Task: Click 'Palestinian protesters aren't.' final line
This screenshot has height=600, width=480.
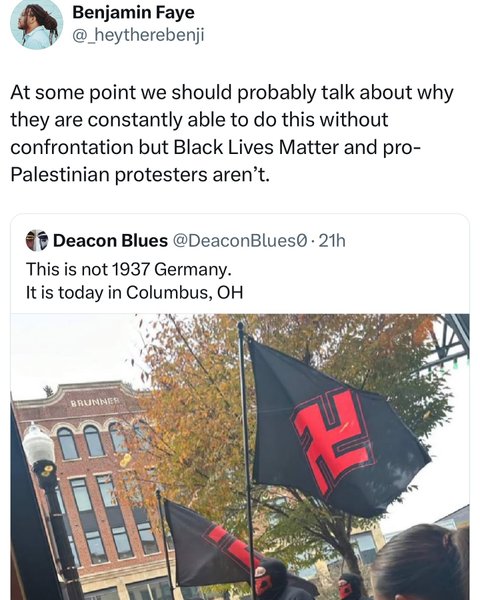Action: tap(140, 175)
